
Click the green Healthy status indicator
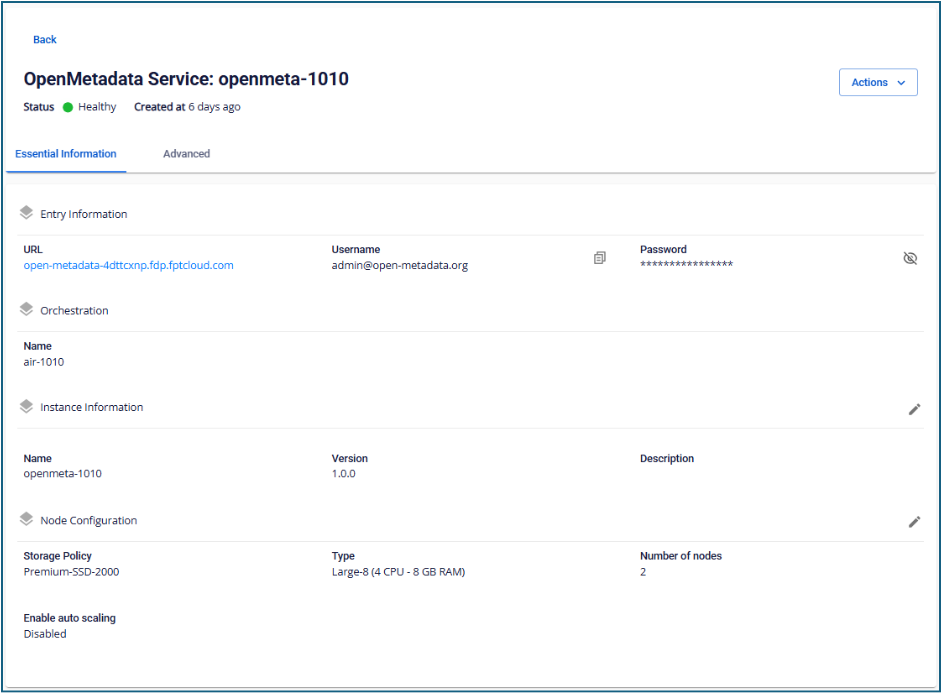coord(68,107)
